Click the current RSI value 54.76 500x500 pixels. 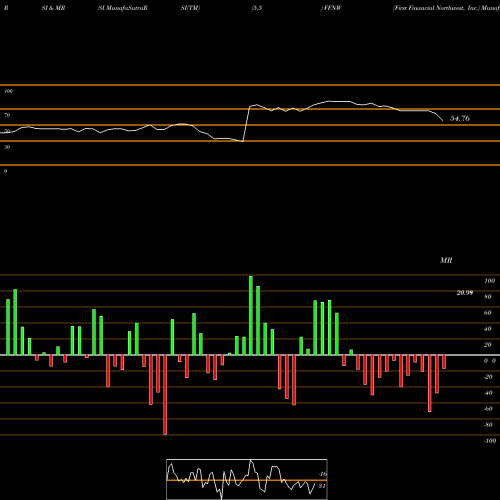[x=460, y=118]
